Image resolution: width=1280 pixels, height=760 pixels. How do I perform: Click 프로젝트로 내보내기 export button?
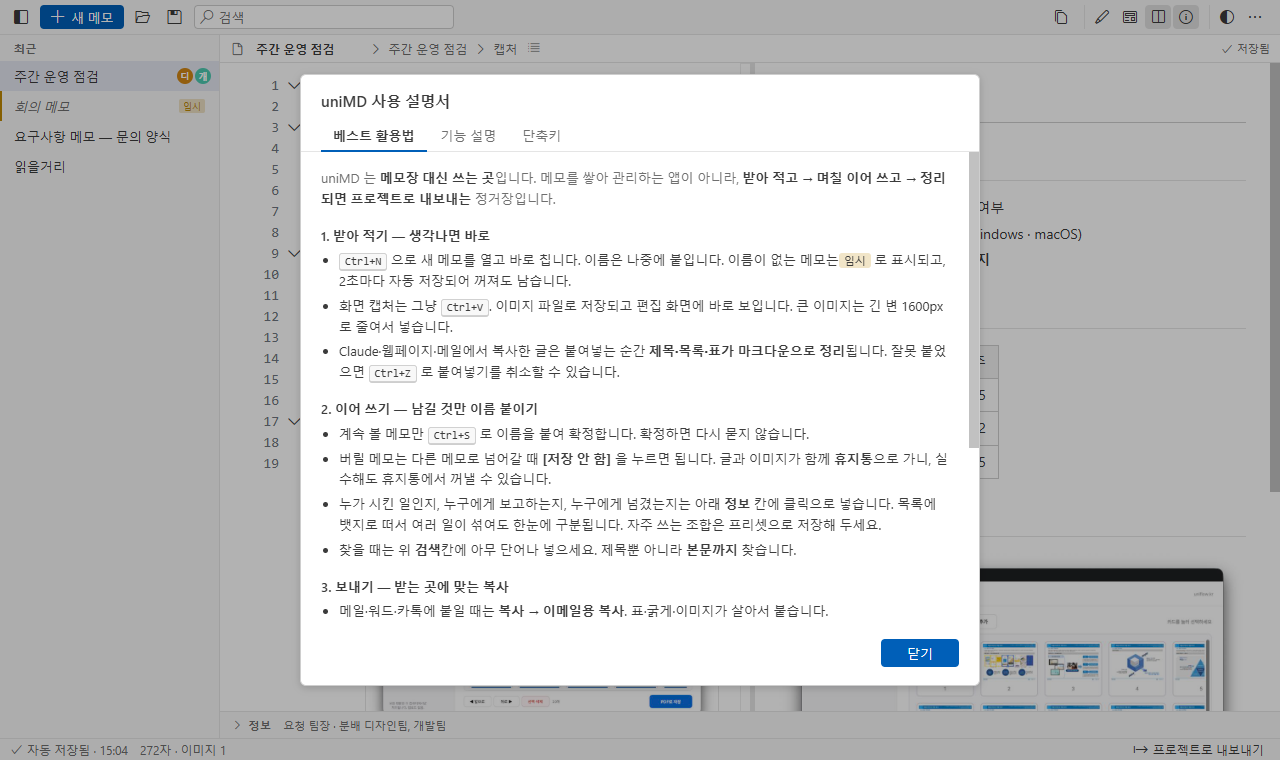click(1198, 749)
